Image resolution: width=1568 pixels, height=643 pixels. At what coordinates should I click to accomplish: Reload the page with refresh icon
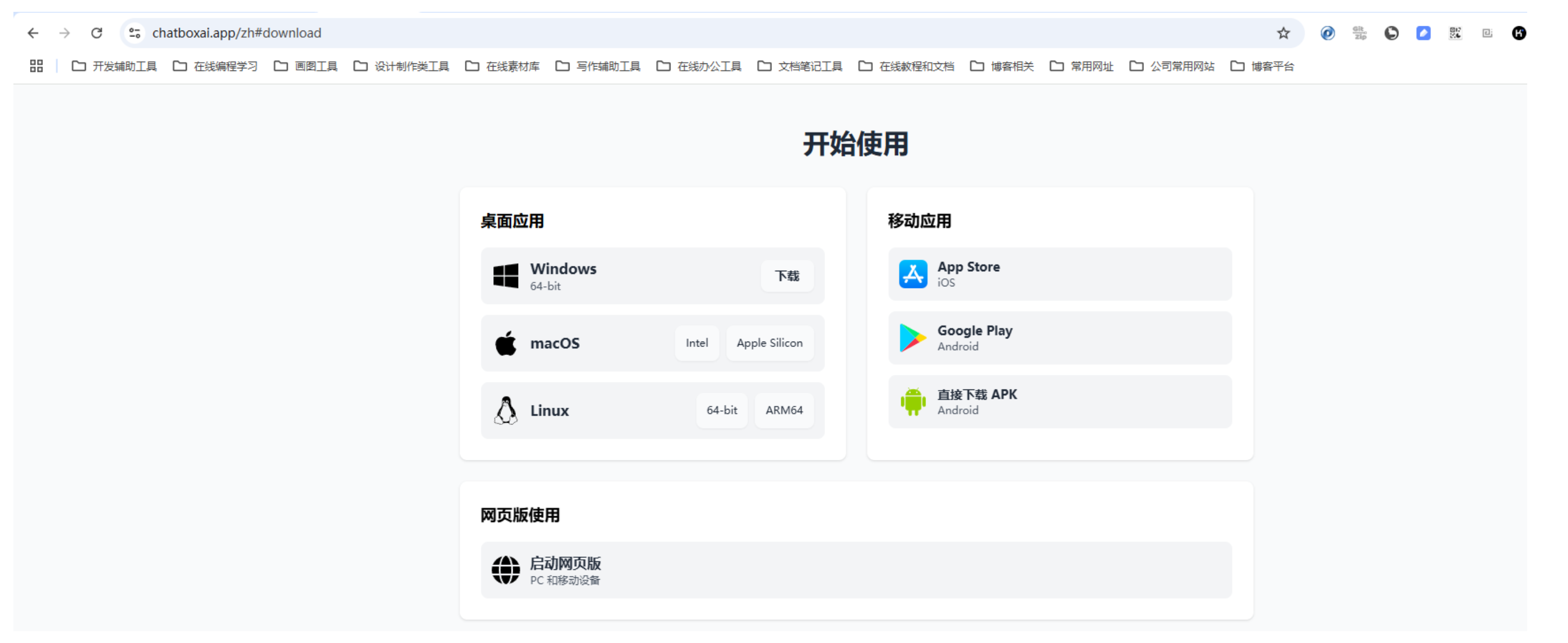(x=97, y=33)
